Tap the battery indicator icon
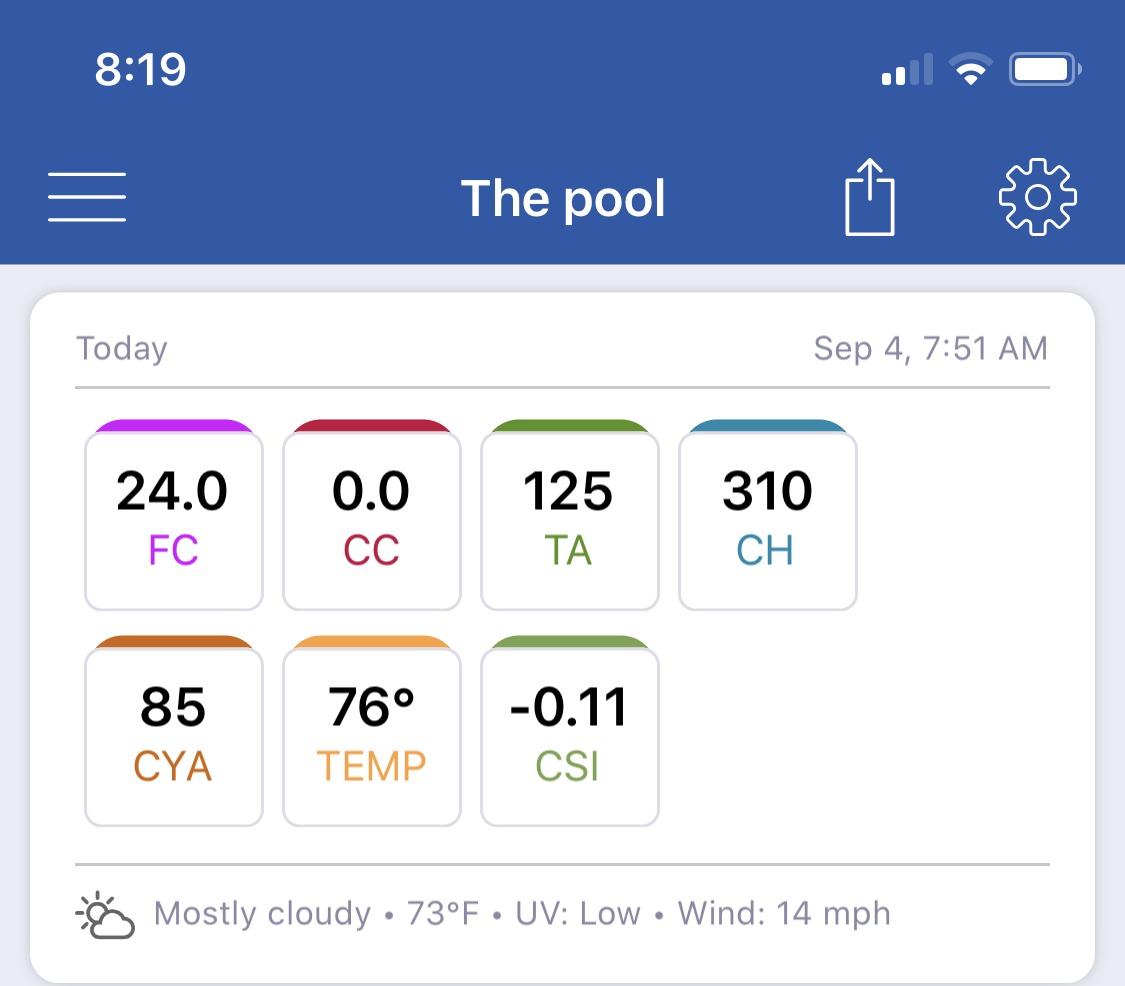The image size is (1125, 986). pos(1045,70)
